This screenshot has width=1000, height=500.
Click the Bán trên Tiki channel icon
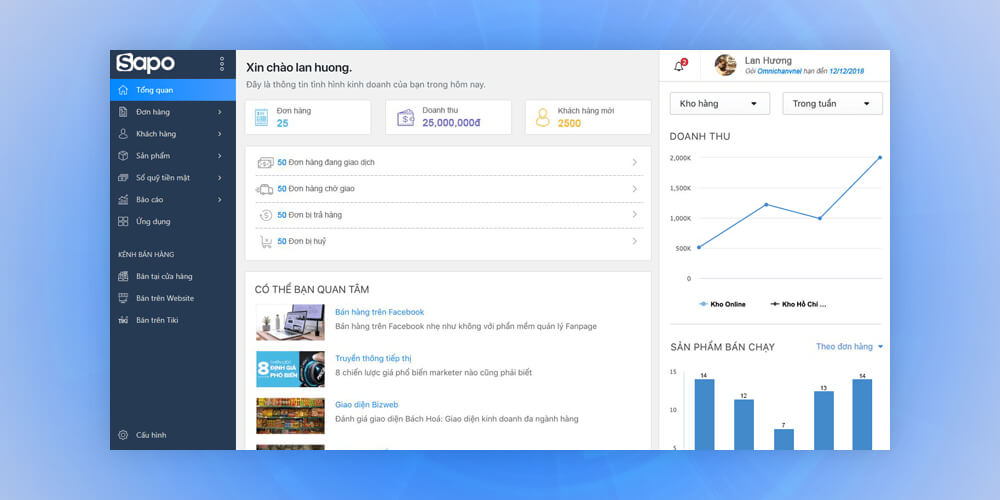(123, 320)
